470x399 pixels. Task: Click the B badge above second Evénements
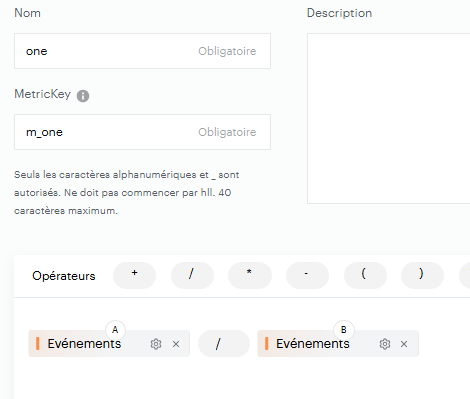click(x=344, y=330)
